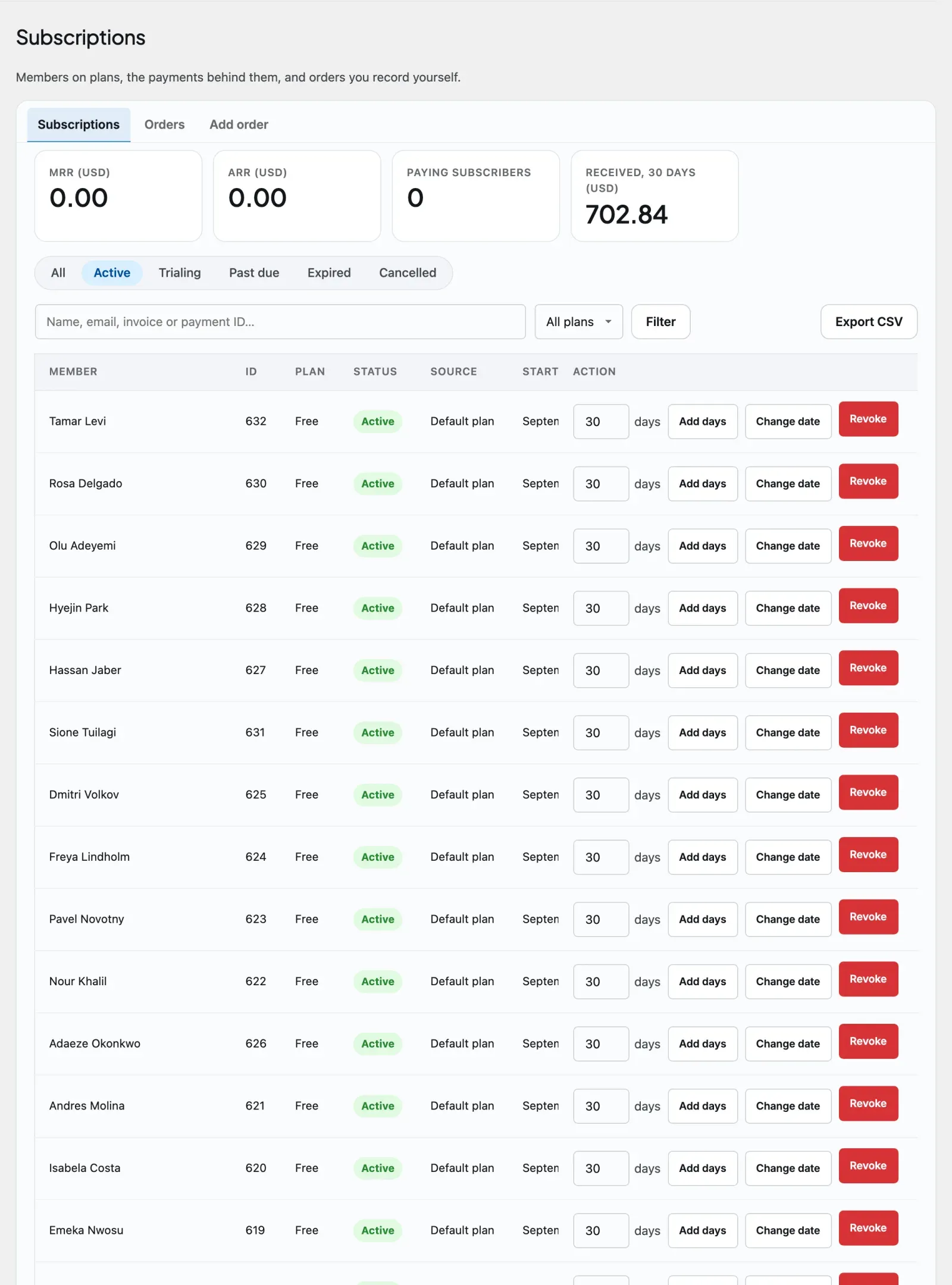The width and height of the screenshot is (952, 1285).
Task: Add days for Freya Lindholm
Action: [703, 857]
